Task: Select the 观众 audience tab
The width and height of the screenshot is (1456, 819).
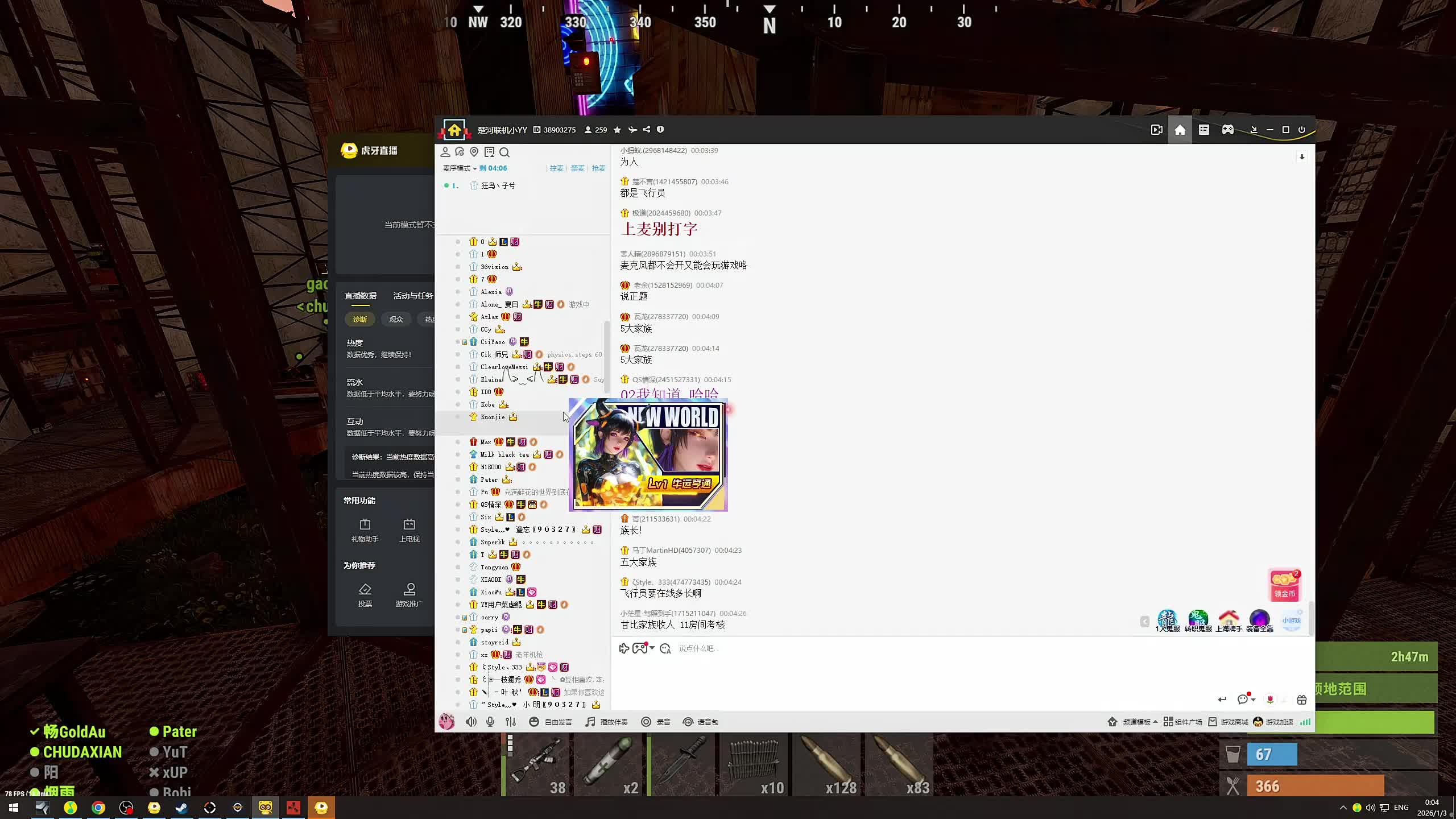Action: pyautogui.click(x=396, y=319)
